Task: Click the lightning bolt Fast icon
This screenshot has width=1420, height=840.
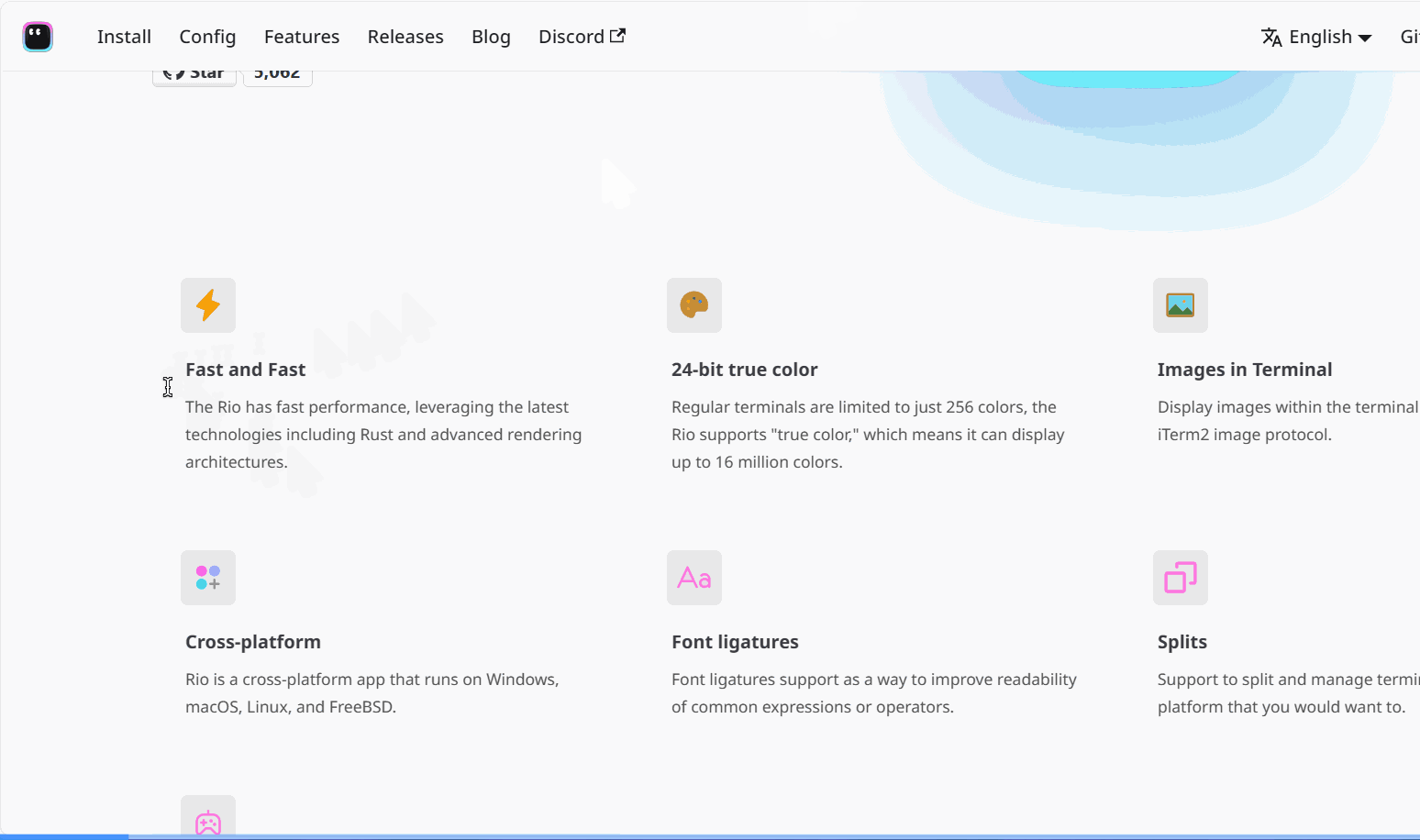Action: (208, 305)
